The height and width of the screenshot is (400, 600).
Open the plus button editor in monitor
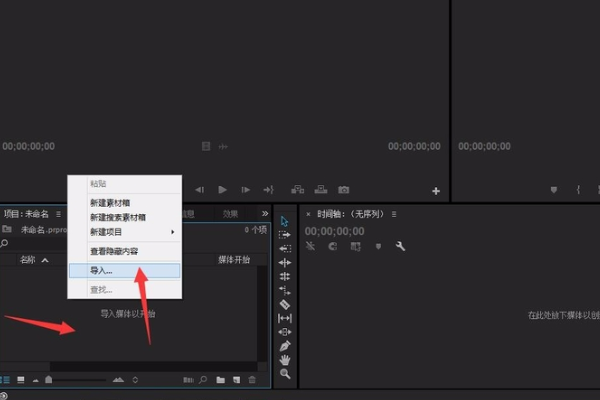tap(436, 190)
